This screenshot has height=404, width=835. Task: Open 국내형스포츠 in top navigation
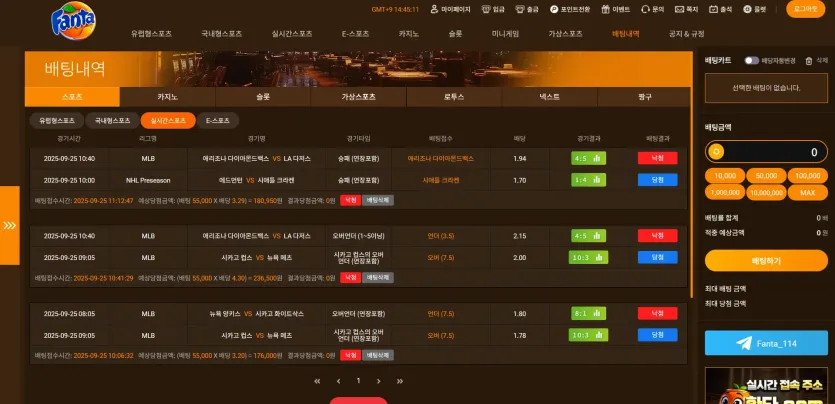click(222, 34)
